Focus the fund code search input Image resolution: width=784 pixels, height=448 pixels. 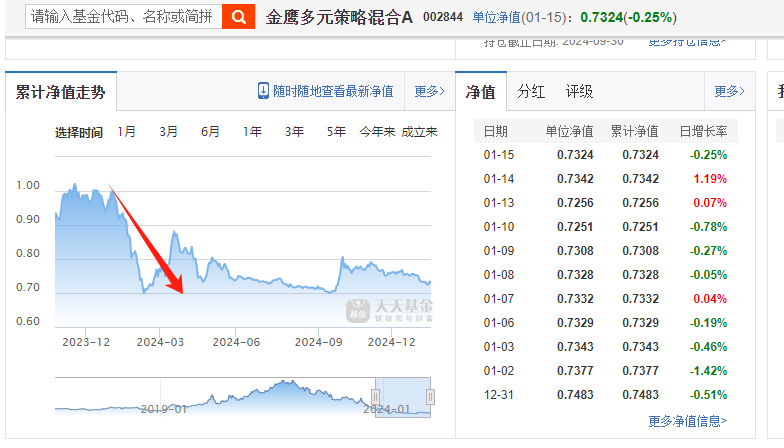(124, 17)
